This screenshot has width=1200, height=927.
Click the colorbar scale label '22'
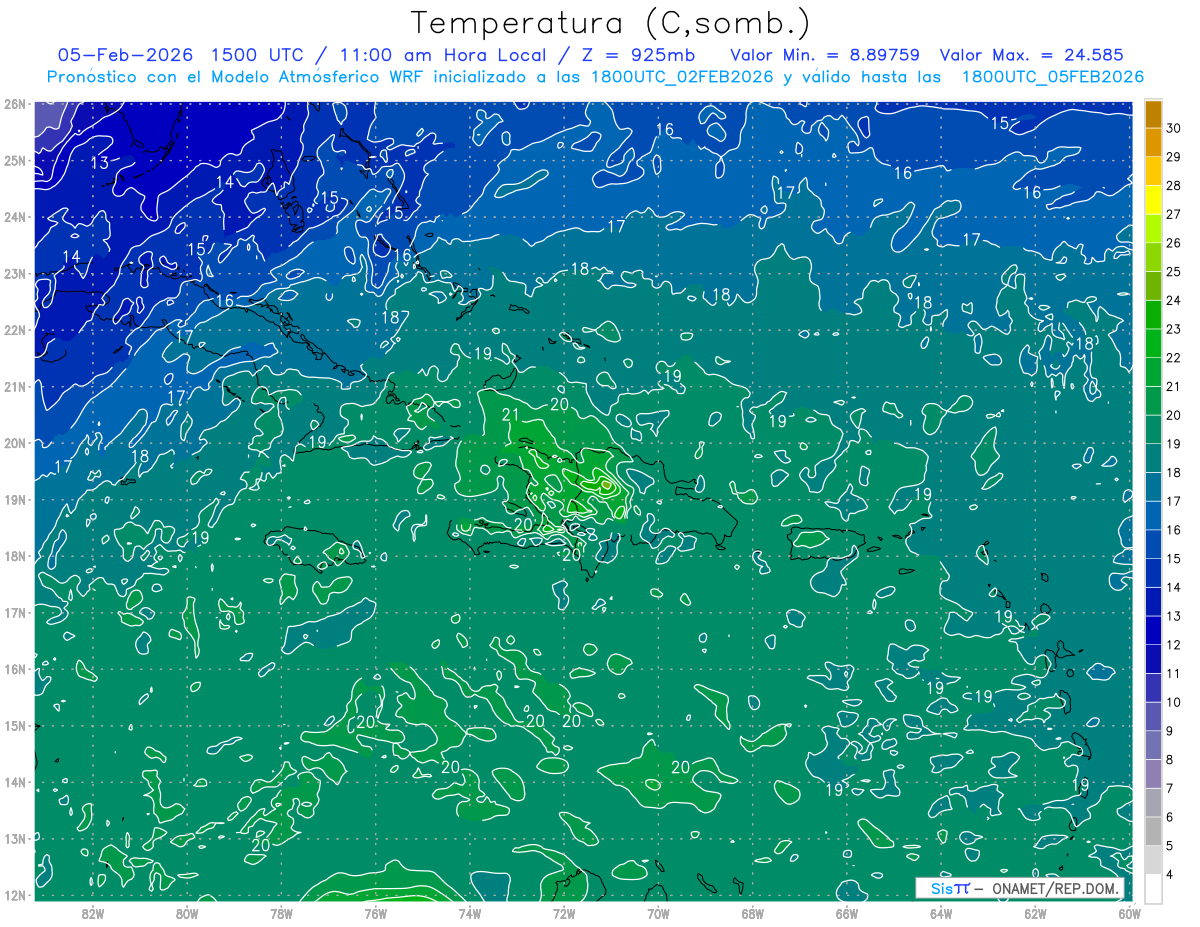point(1174,358)
